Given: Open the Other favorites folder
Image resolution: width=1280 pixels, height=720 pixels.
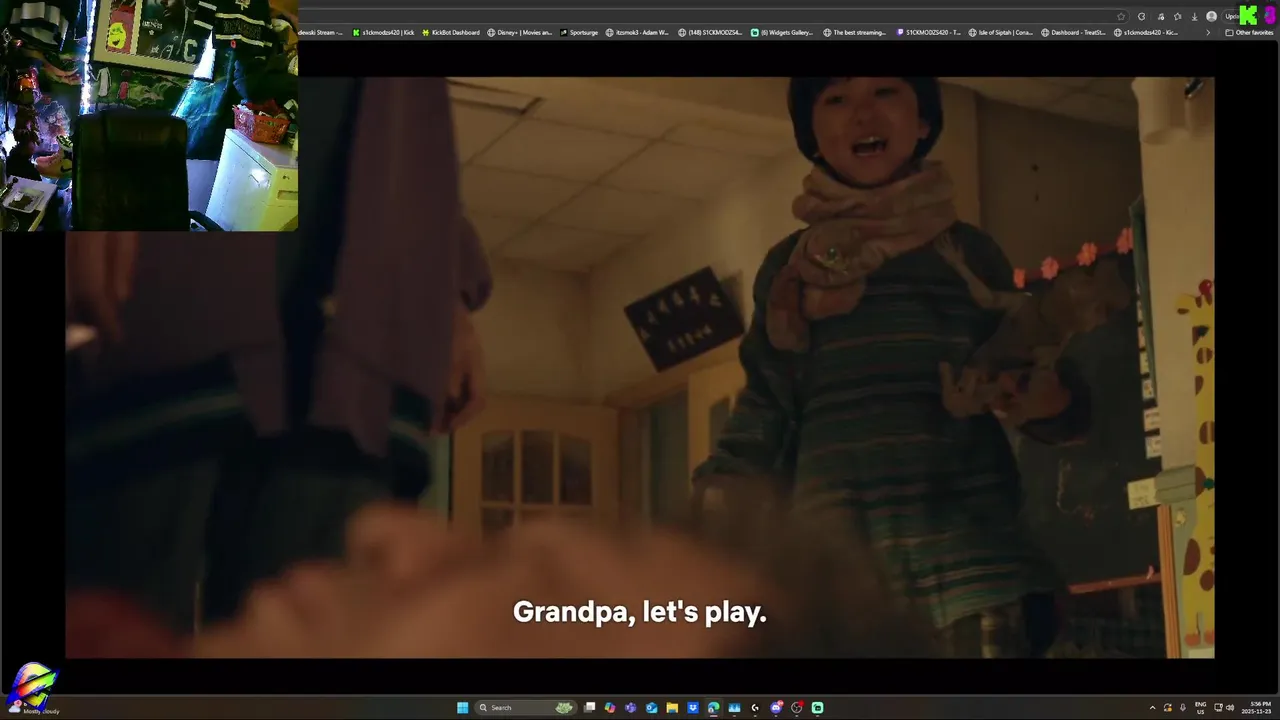Looking at the screenshot, I should [x=1250, y=32].
